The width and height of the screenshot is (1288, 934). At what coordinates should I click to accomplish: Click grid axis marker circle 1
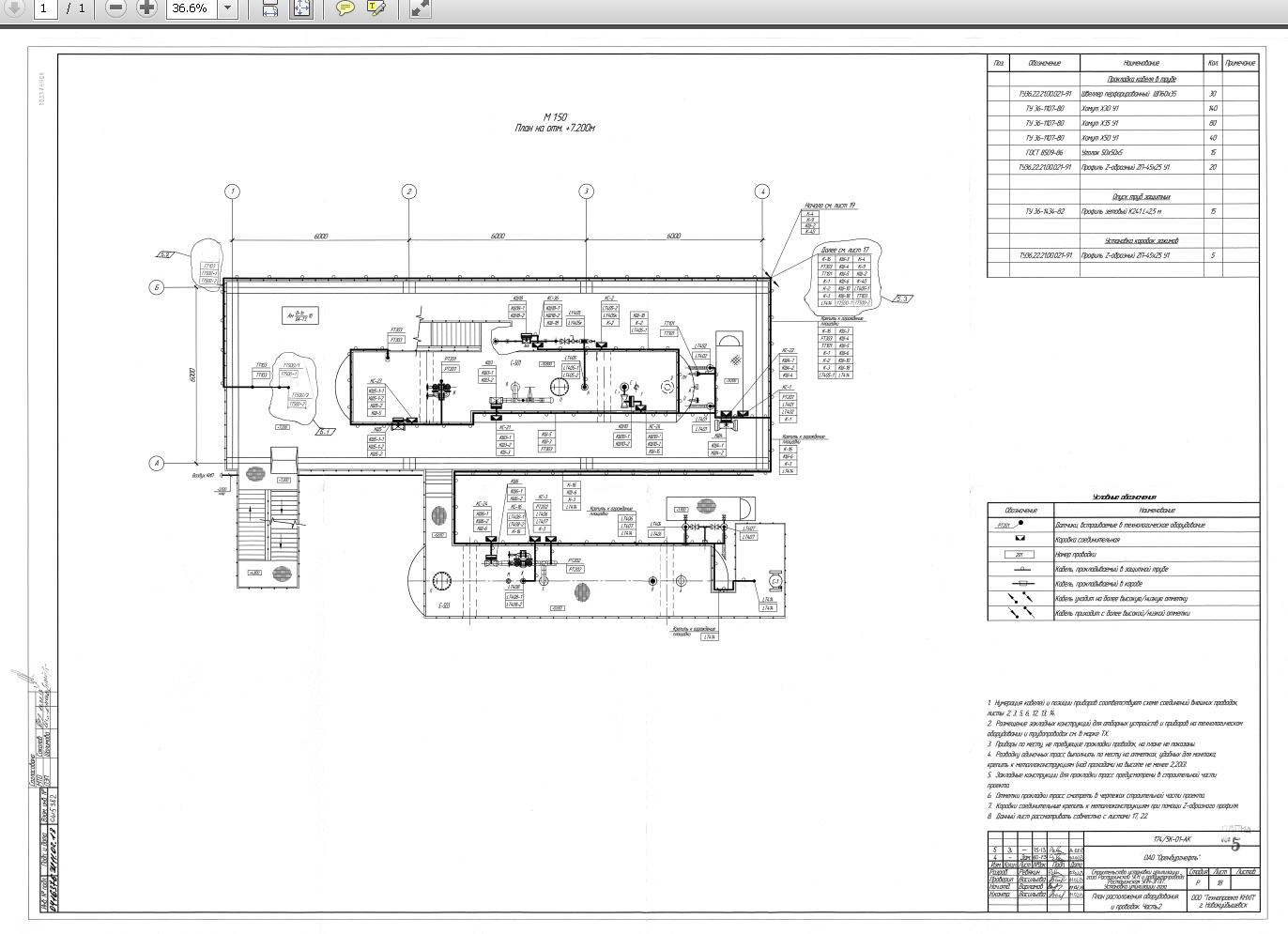[232, 191]
